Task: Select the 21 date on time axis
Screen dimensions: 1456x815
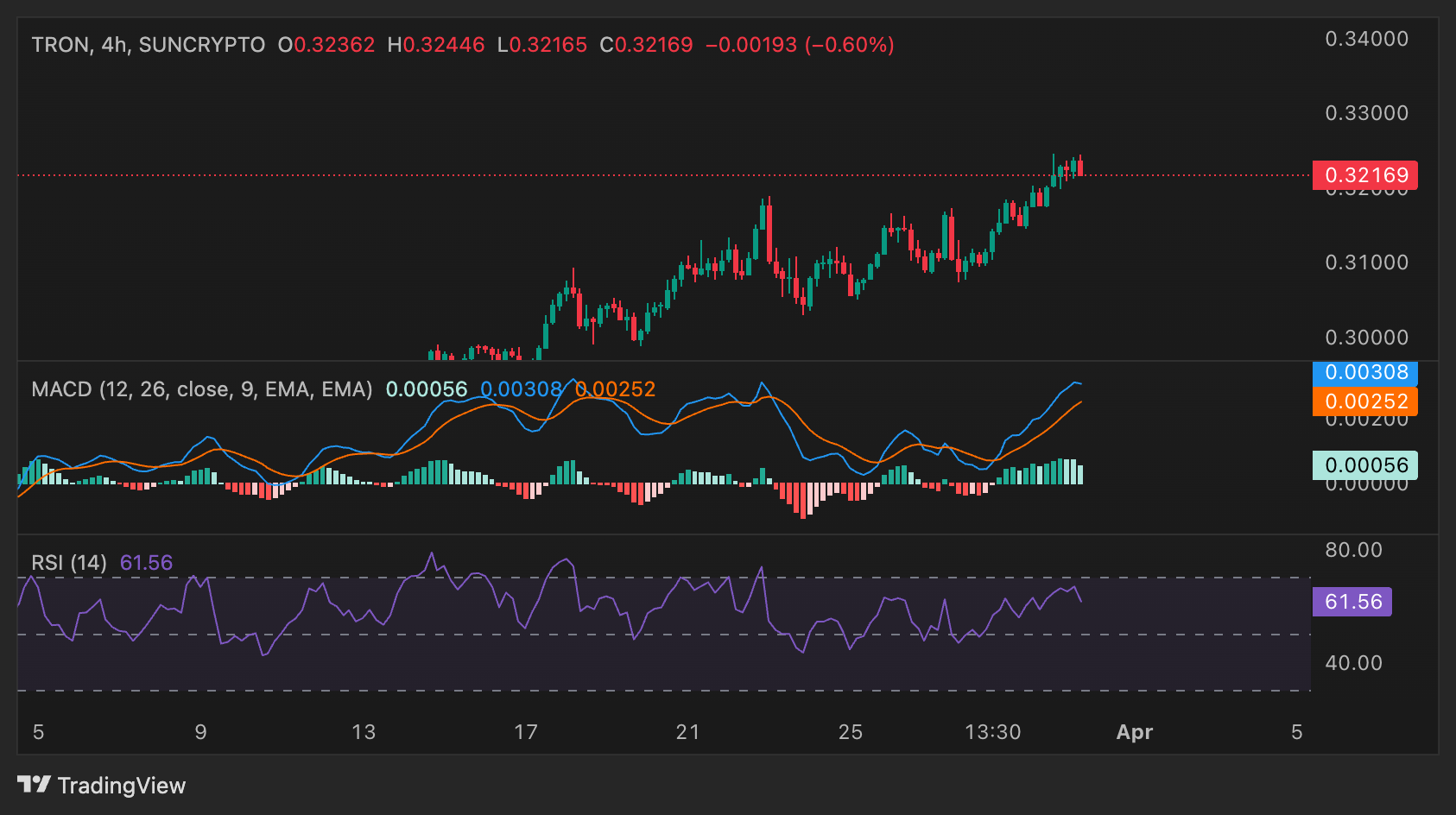Action: (687, 732)
